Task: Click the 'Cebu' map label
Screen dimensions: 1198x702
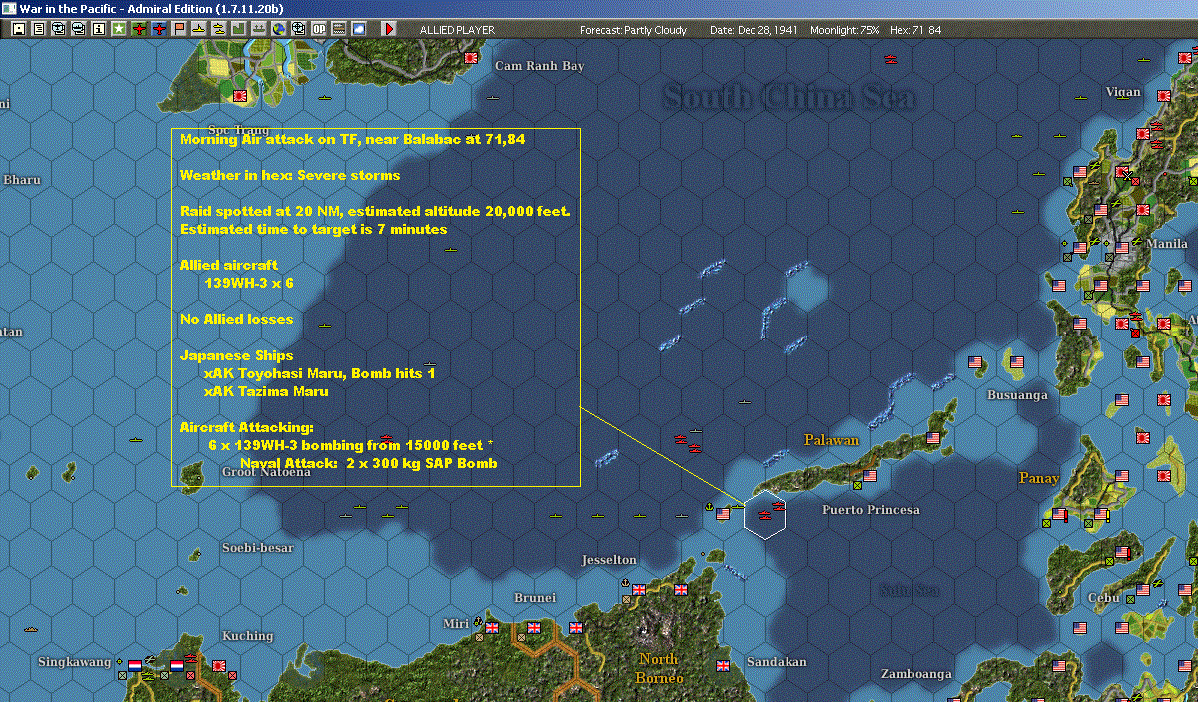Action: pyautogui.click(x=1103, y=598)
